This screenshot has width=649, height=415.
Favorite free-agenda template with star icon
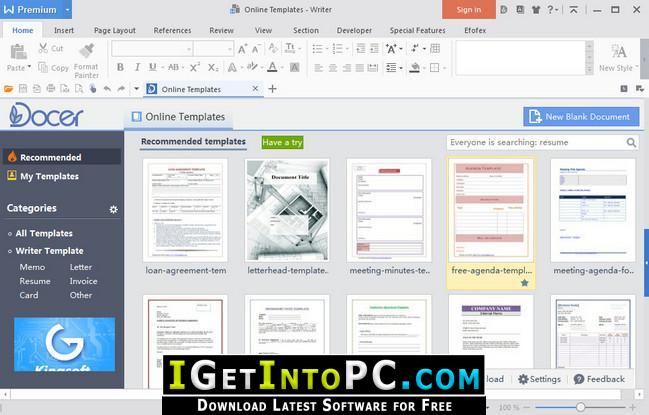pyautogui.click(x=524, y=283)
